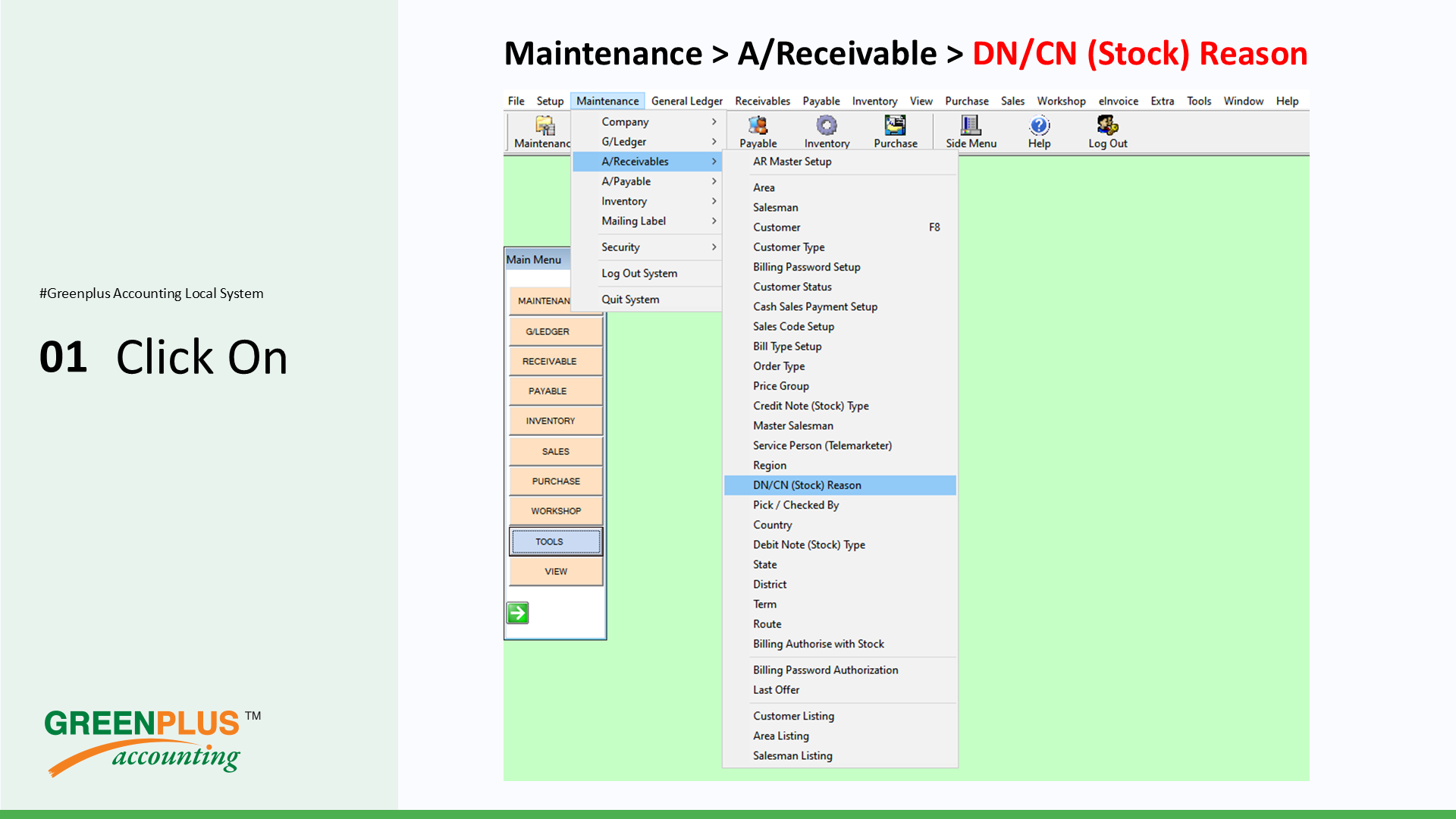This screenshot has height=819, width=1456.
Task: Select Quit System menu entry
Action: (x=647, y=300)
